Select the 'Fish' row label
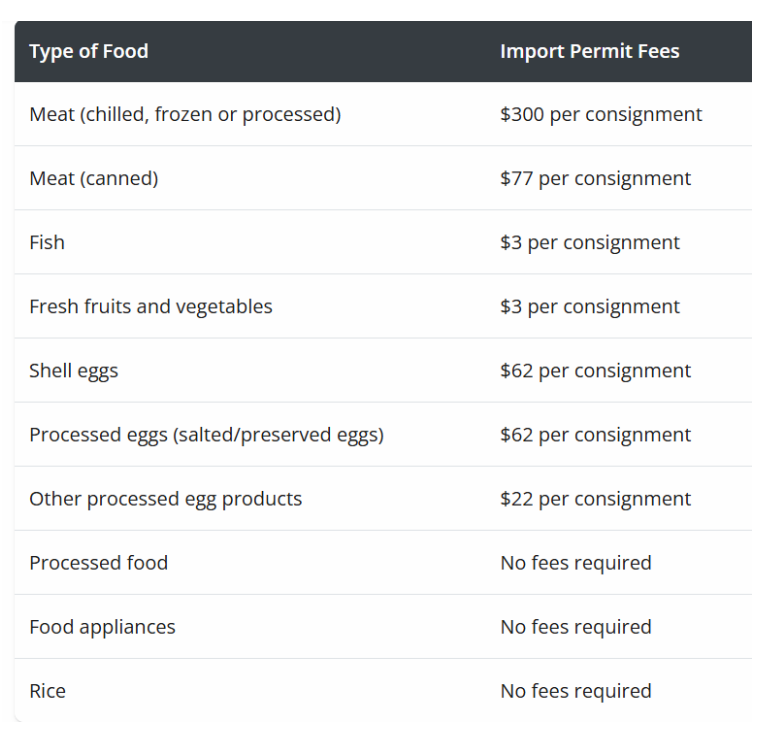 pyautogui.click(x=47, y=242)
